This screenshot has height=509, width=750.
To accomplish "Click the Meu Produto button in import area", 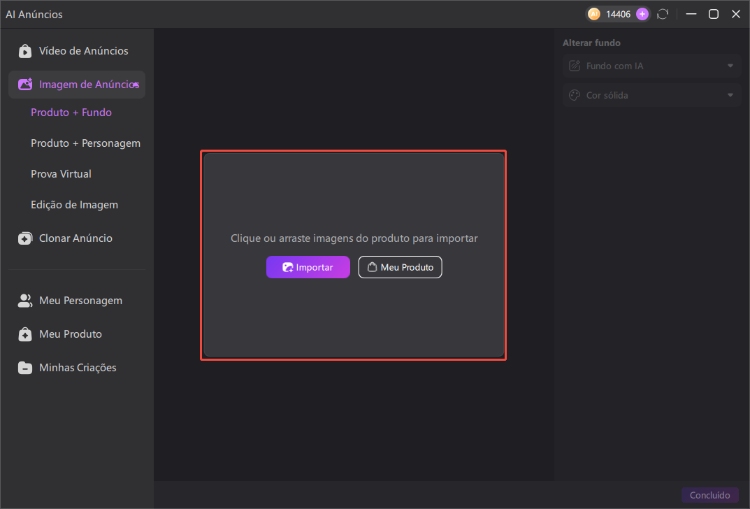I will coord(400,267).
